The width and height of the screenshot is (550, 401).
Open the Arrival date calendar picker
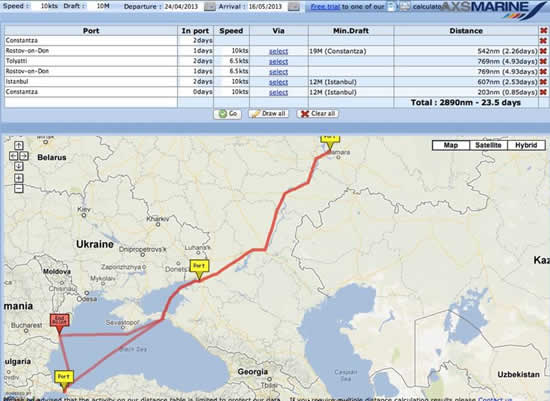click(294, 7)
